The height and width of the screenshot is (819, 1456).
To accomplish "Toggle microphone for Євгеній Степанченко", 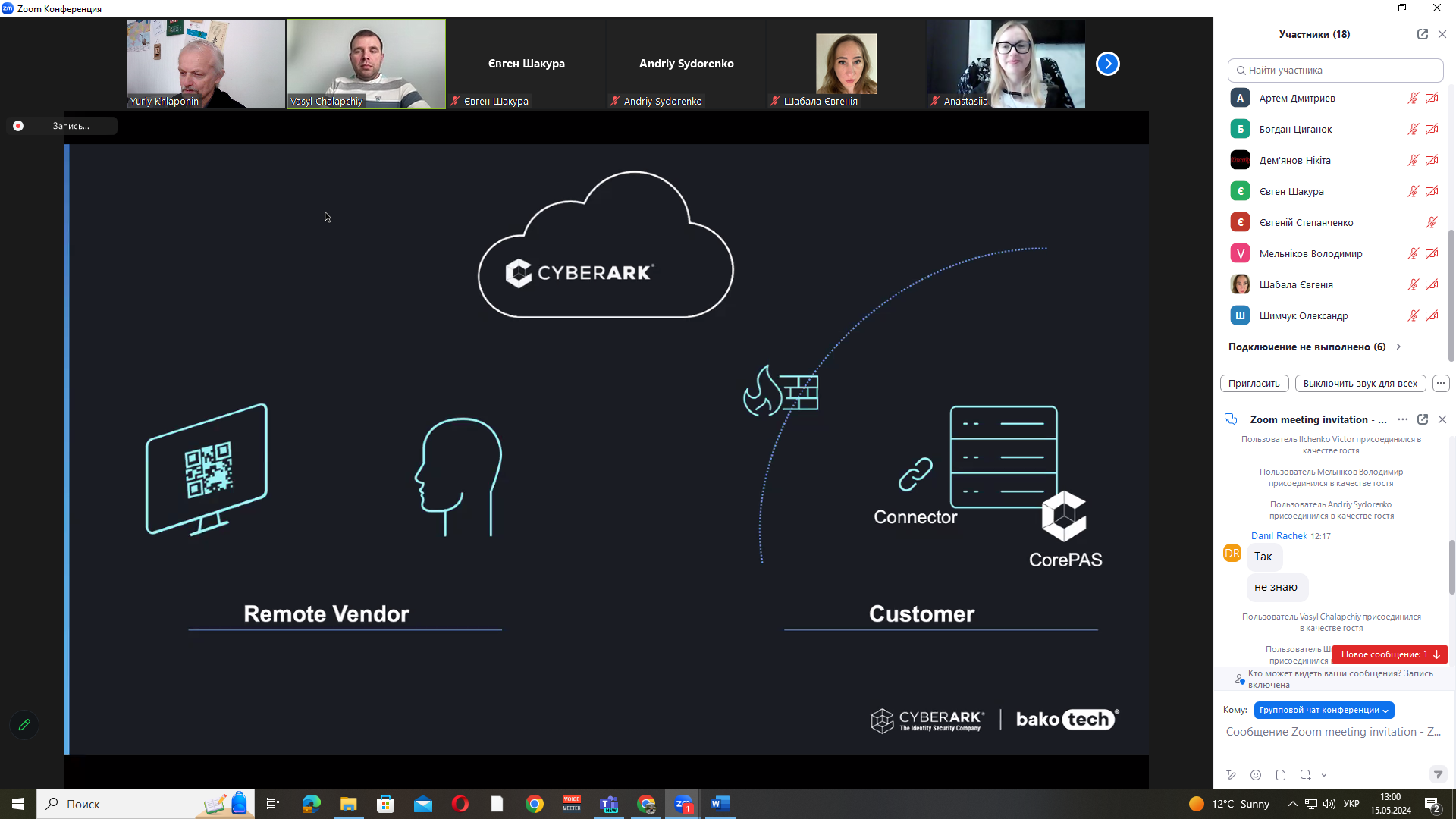I will [x=1432, y=222].
